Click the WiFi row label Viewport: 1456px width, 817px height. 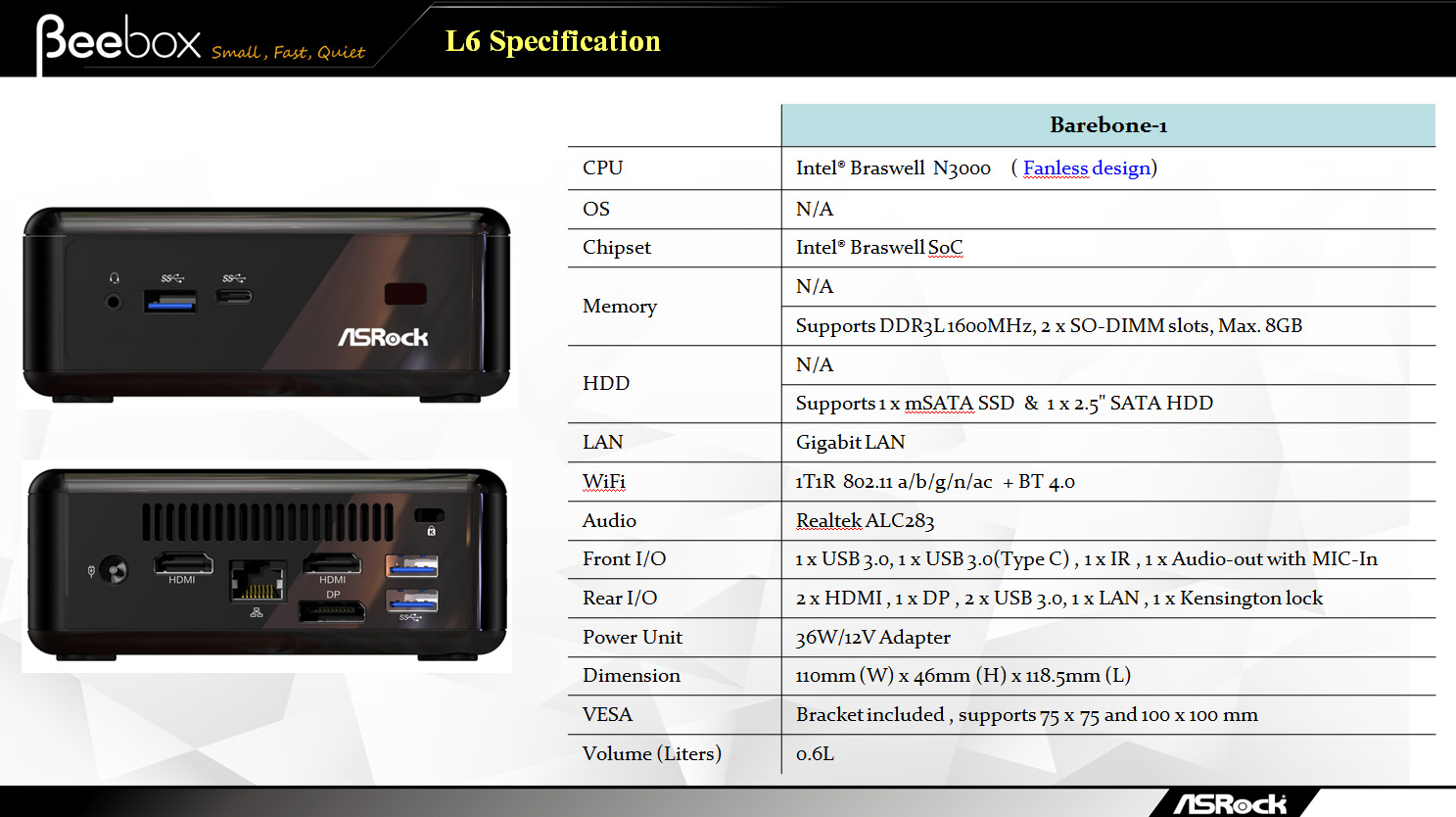click(x=604, y=481)
